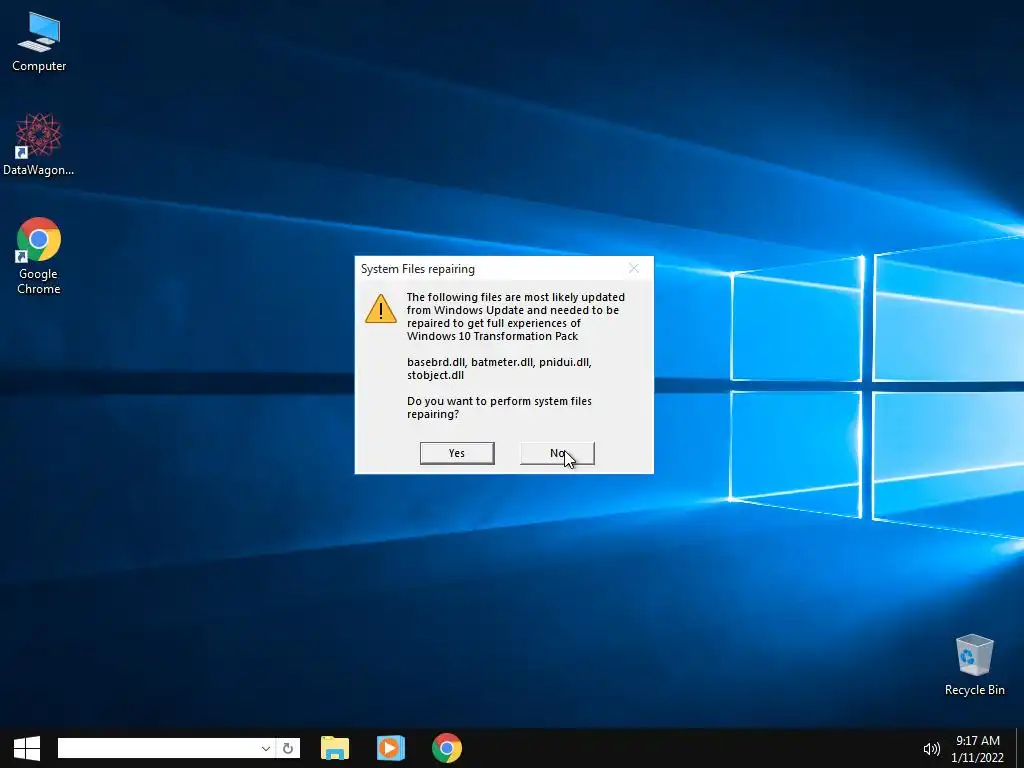Close the System Files repairing dialog
This screenshot has width=1024, height=768.
633,268
